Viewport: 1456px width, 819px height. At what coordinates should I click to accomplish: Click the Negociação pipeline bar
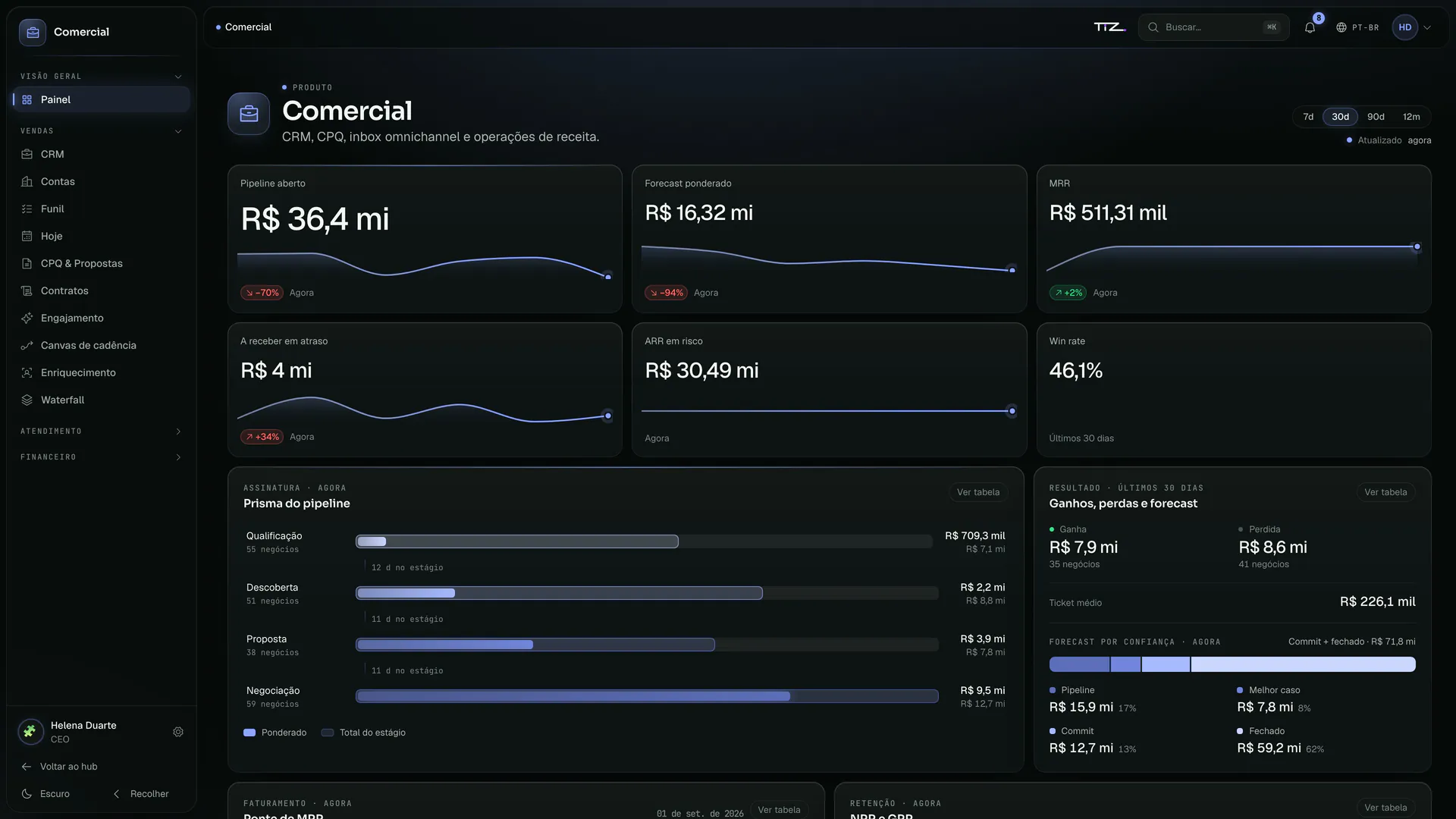pyautogui.click(x=647, y=696)
